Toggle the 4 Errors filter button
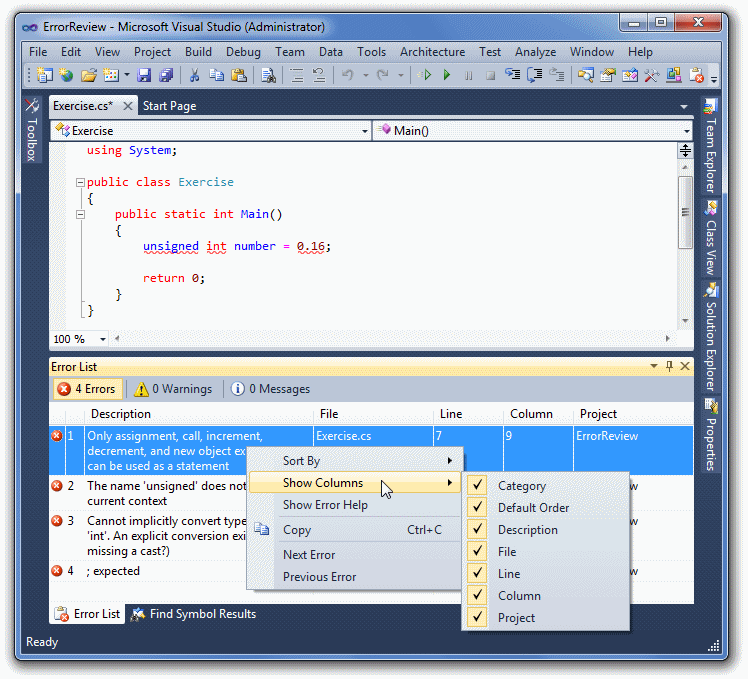This screenshot has width=748, height=679. pos(88,389)
